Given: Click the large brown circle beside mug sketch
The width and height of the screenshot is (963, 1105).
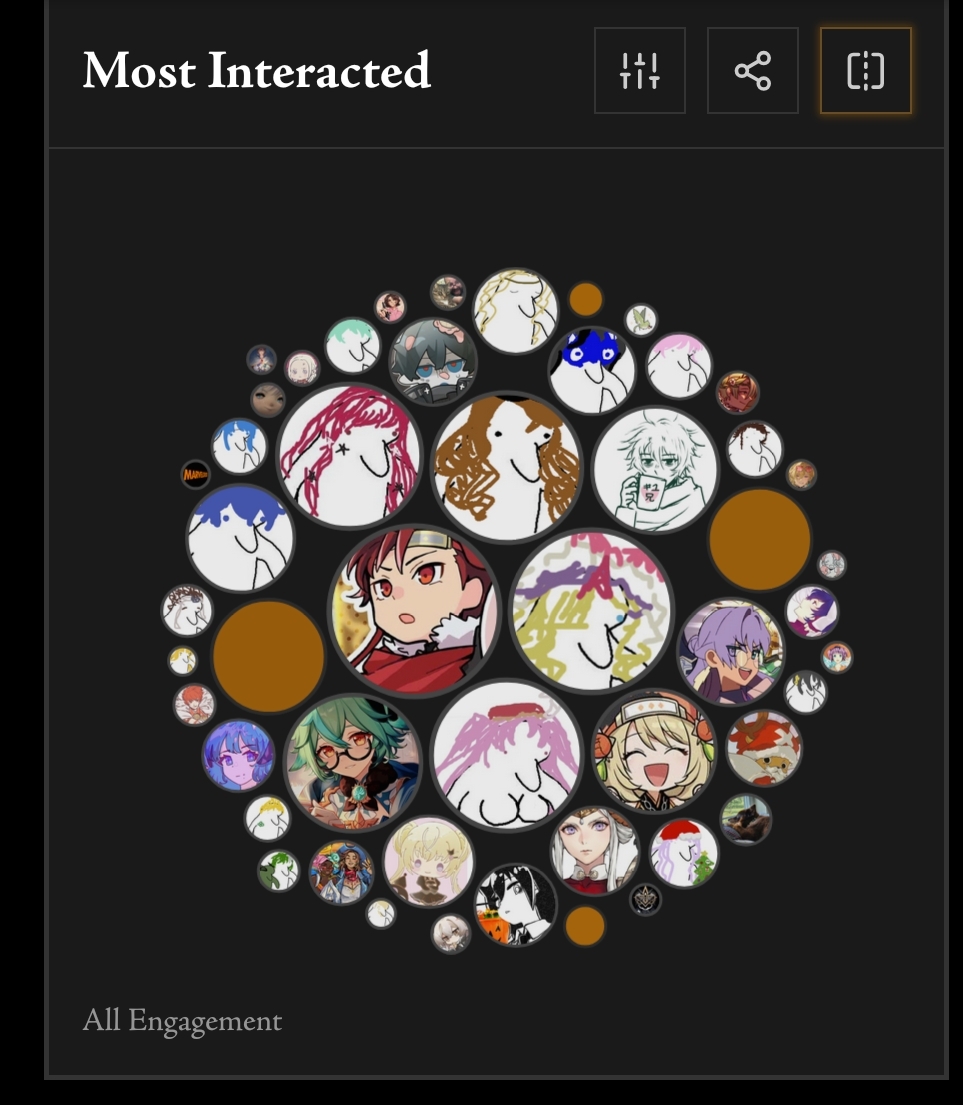Looking at the screenshot, I should tap(759, 539).
